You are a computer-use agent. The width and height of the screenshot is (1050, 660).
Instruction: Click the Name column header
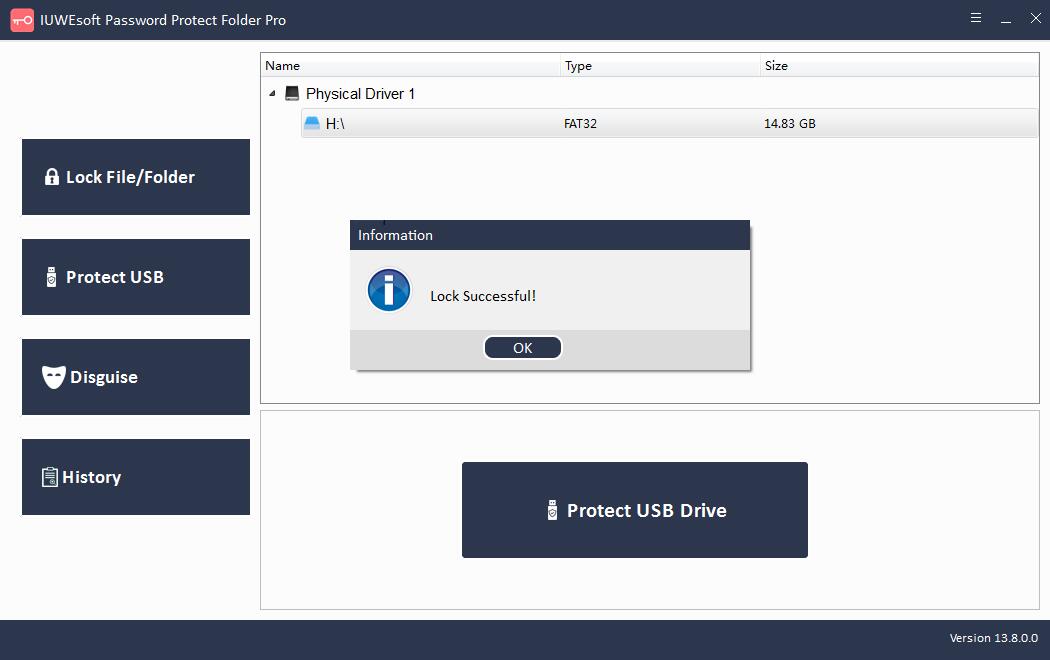410,66
